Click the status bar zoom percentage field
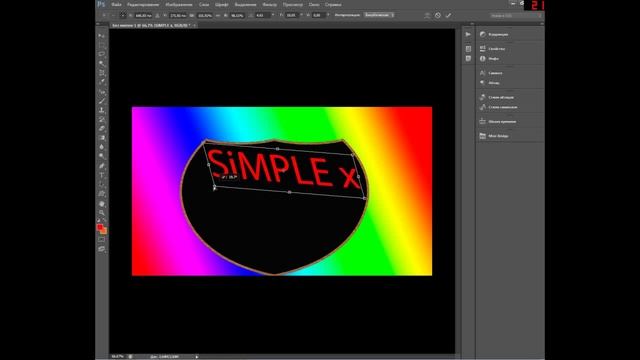 point(118,356)
